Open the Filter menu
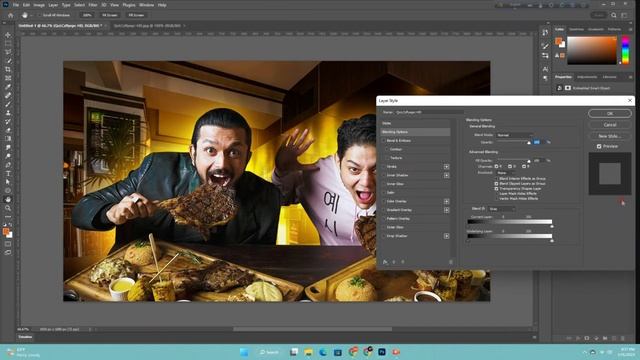Screen dimensions: 640x360 click(x=93, y=5)
